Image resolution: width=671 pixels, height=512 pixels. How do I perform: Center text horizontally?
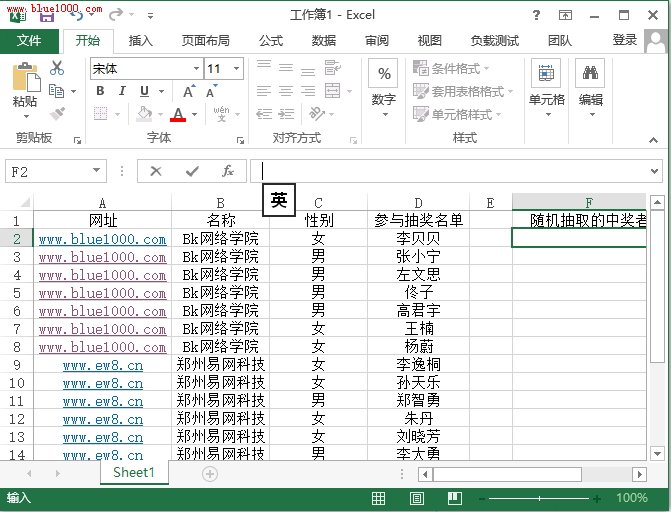click(286, 91)
